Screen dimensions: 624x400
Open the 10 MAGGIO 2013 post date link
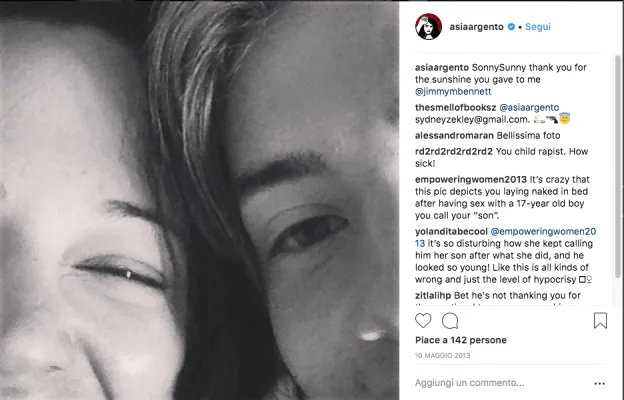coord(443,355)
